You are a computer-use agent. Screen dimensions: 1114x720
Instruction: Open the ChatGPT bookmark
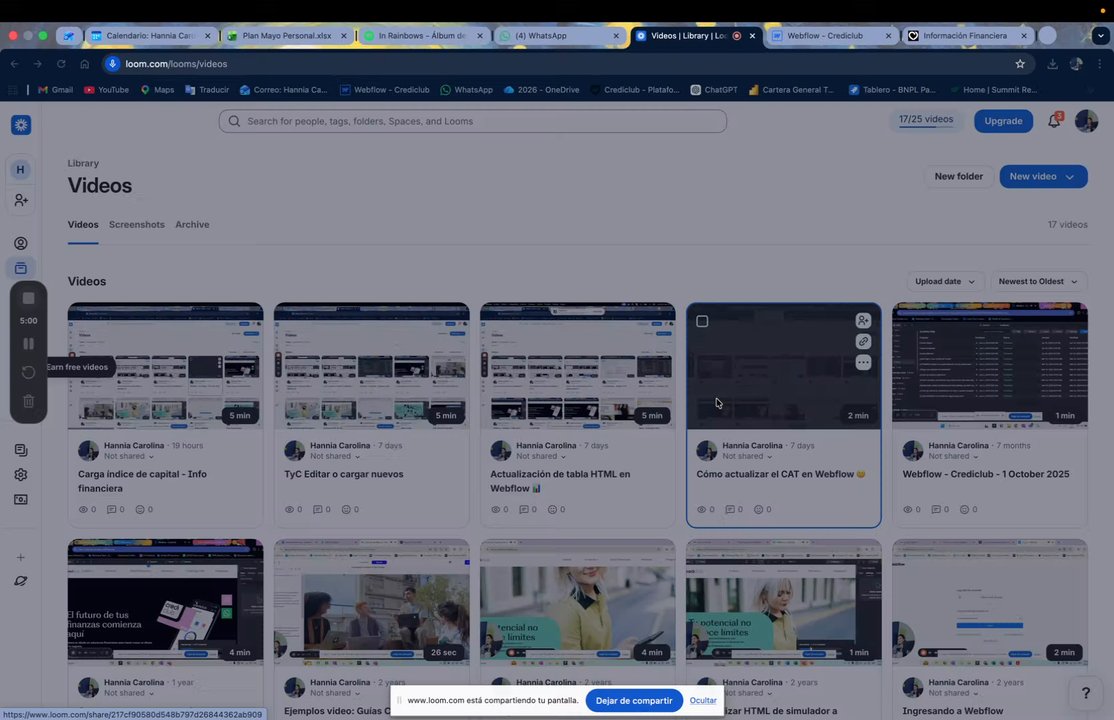click(714, 90)
